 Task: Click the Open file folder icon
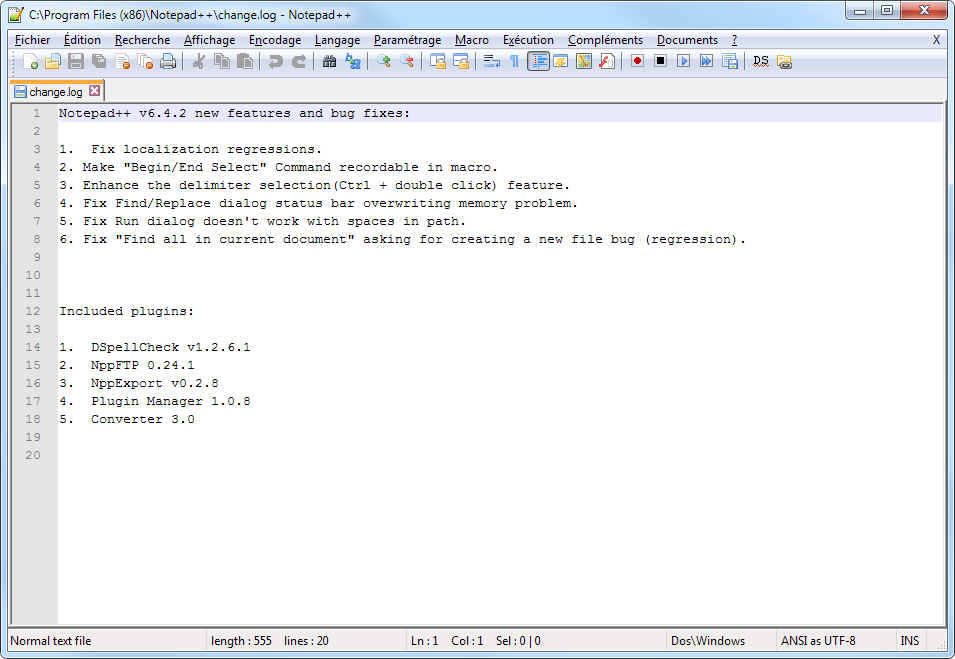point(53,61)
